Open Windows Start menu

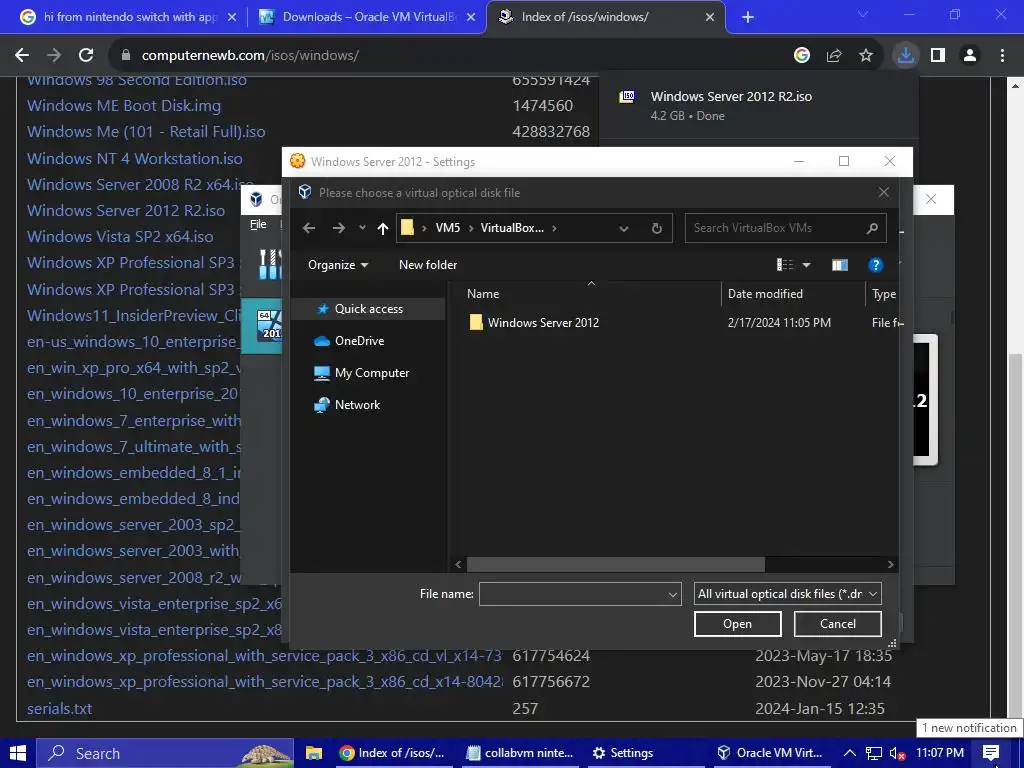pyautogui.click(x=18, y=753)
